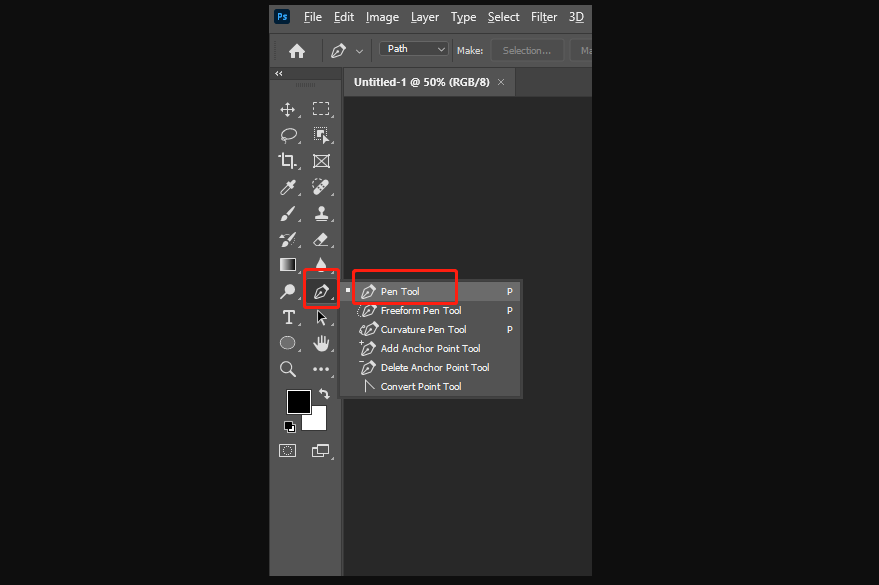Click the Pen tool in the toolbar
The image size is (879, 585).
click(321, 291)
